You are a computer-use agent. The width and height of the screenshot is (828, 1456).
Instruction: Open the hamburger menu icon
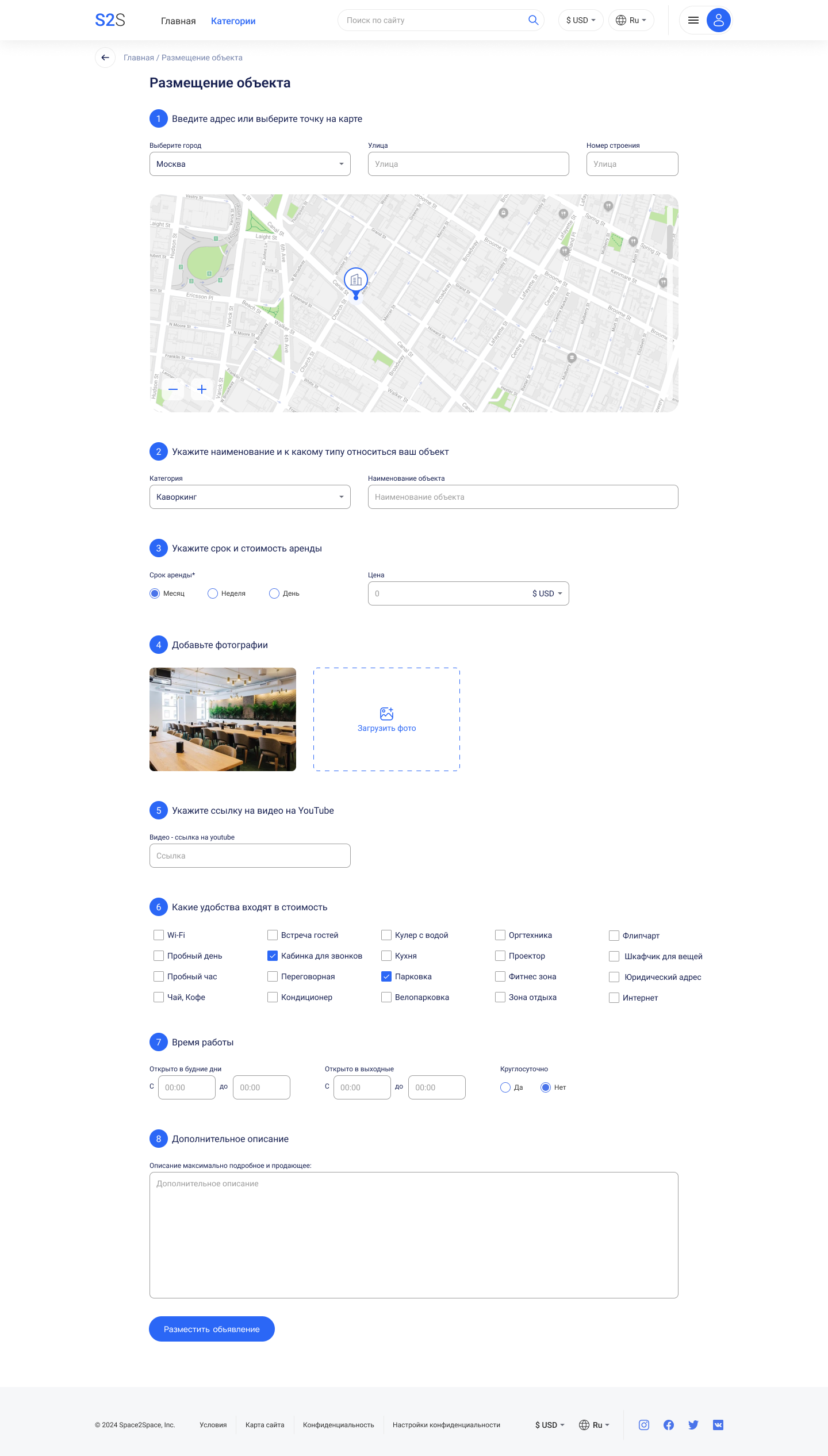click(x=693, y=20)
